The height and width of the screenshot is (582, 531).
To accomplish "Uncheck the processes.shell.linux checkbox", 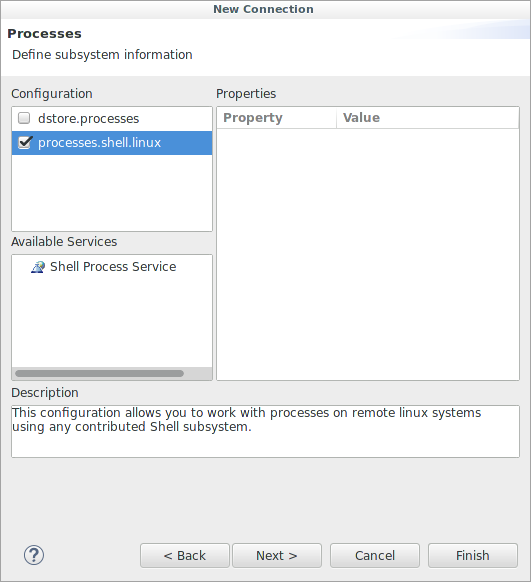I will pos(24,143).
